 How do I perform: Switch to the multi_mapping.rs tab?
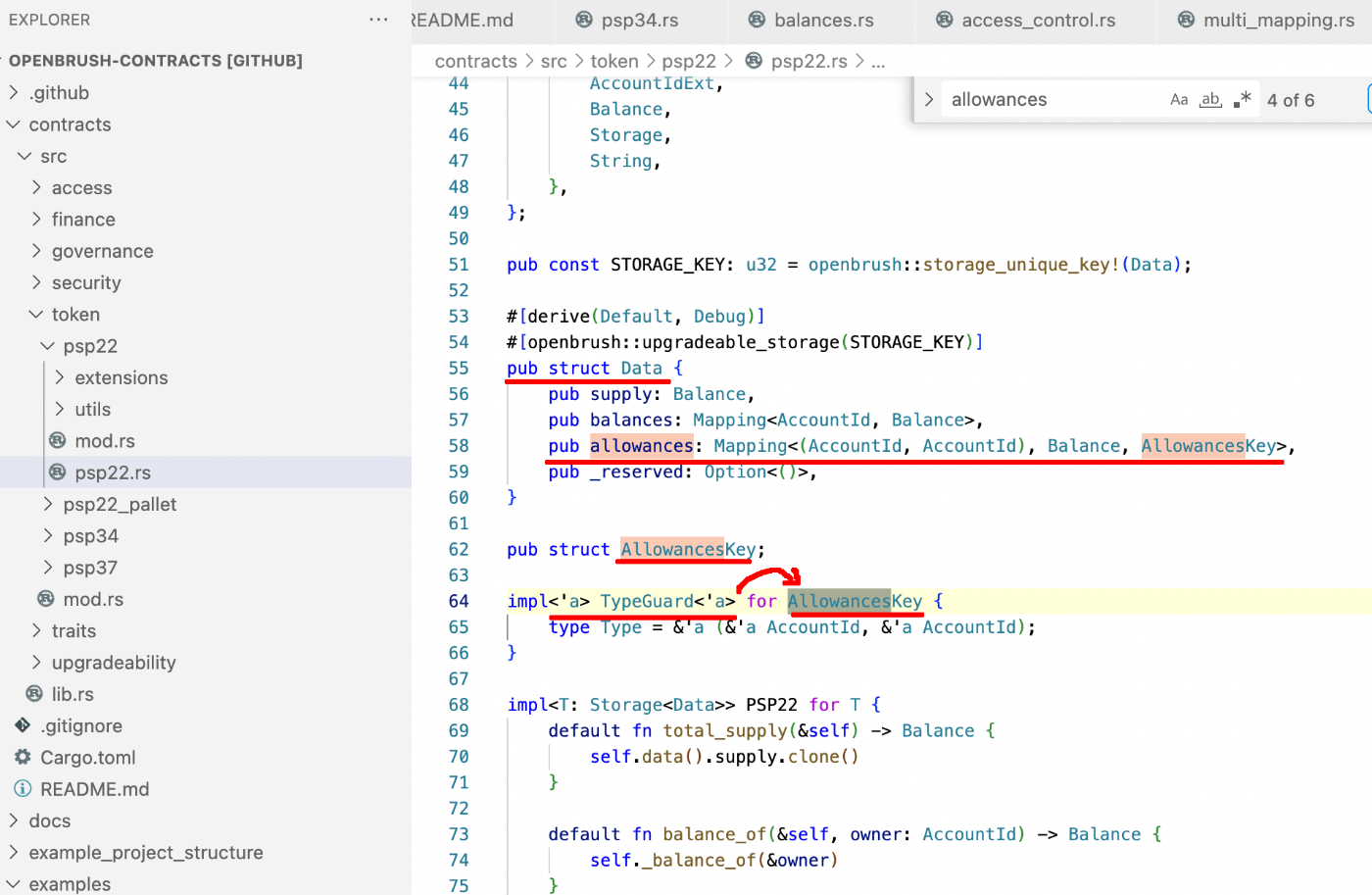click(1279, 20)
